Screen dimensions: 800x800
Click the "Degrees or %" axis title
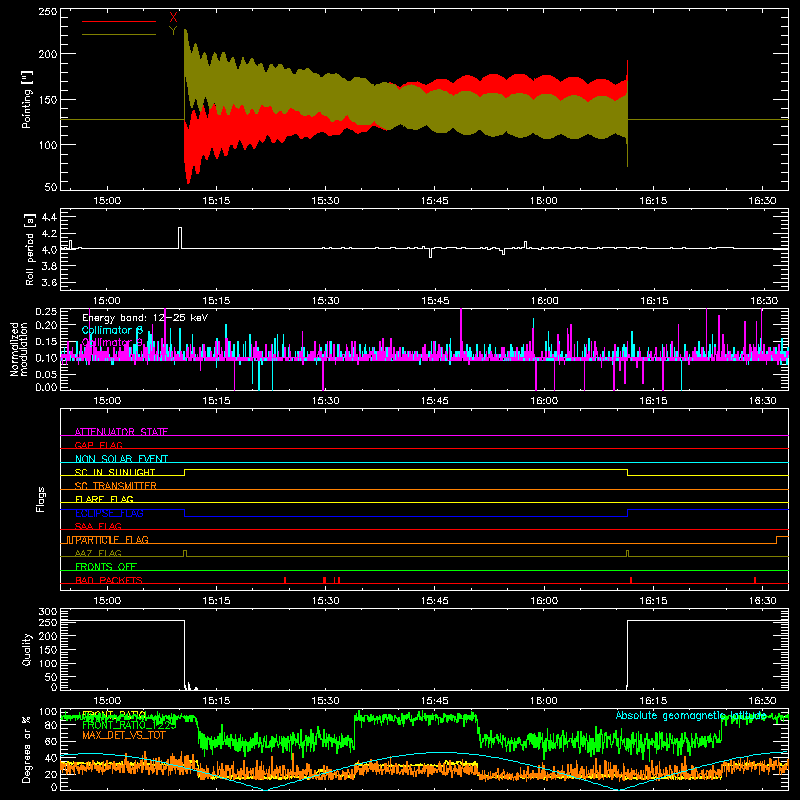(27, 750)
